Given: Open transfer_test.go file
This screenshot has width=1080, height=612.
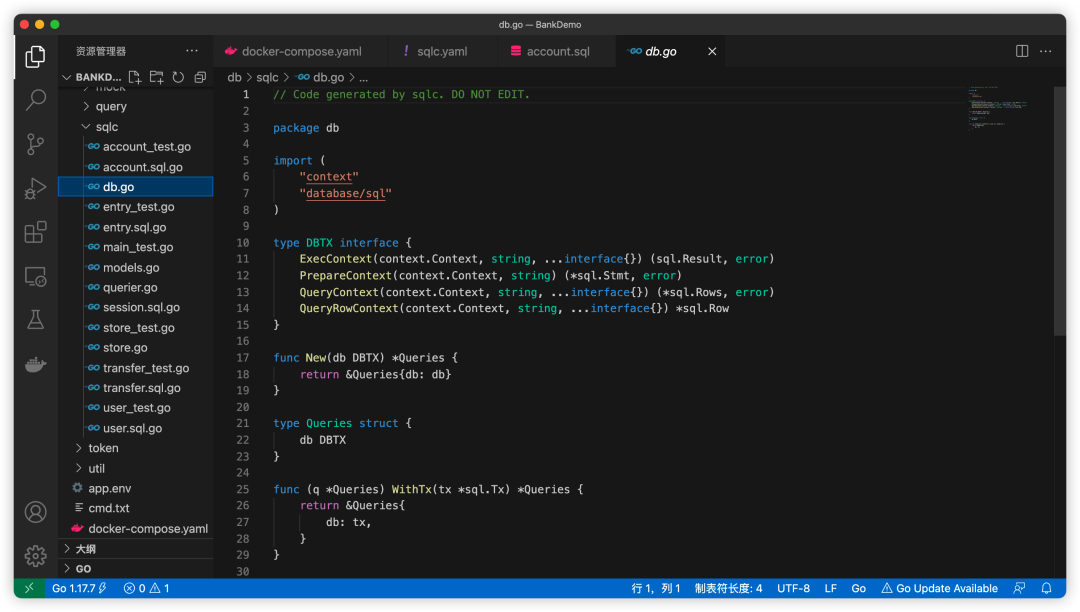Looking at the screenshot, I should tap(136, 368).
